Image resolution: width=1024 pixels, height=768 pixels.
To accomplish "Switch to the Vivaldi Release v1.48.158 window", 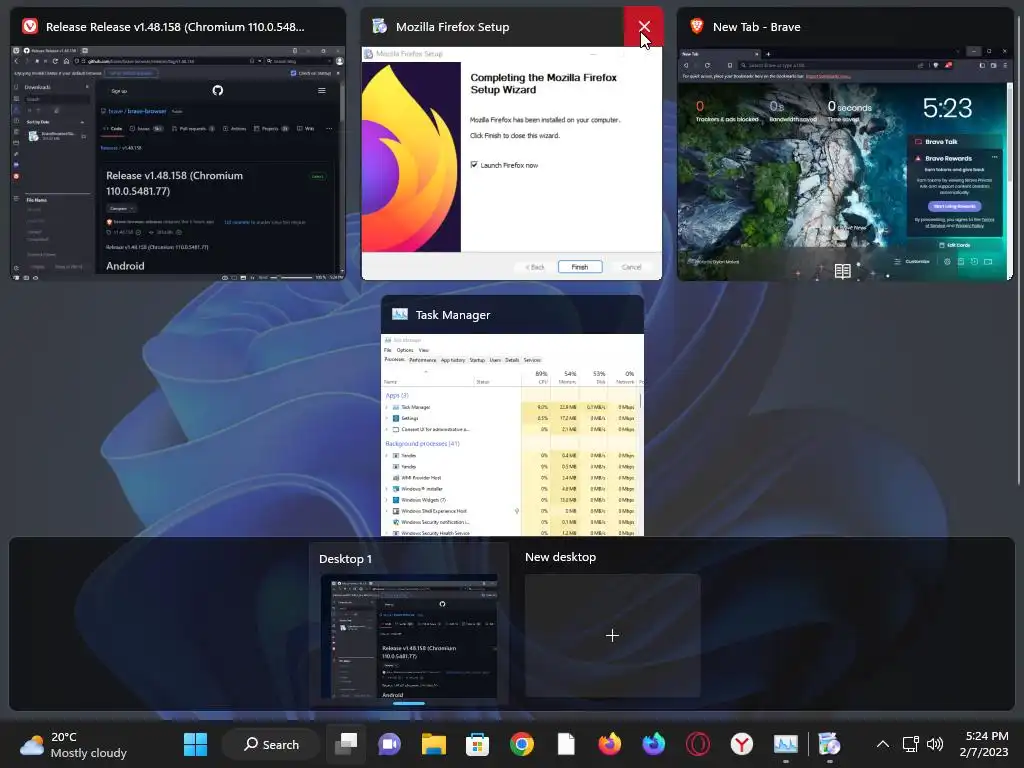I will pos(178,144).
